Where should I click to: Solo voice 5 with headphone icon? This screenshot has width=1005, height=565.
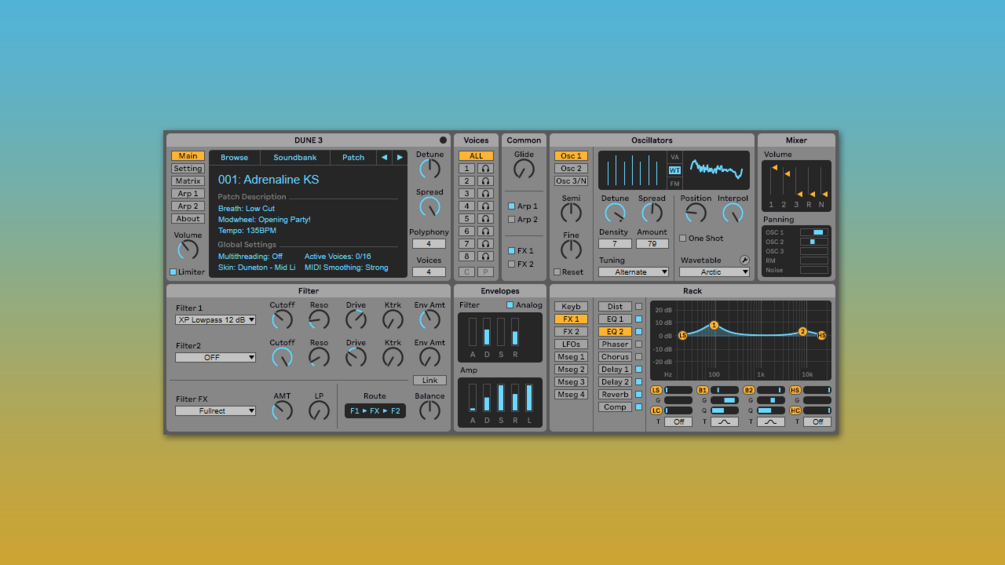(485, 218)
